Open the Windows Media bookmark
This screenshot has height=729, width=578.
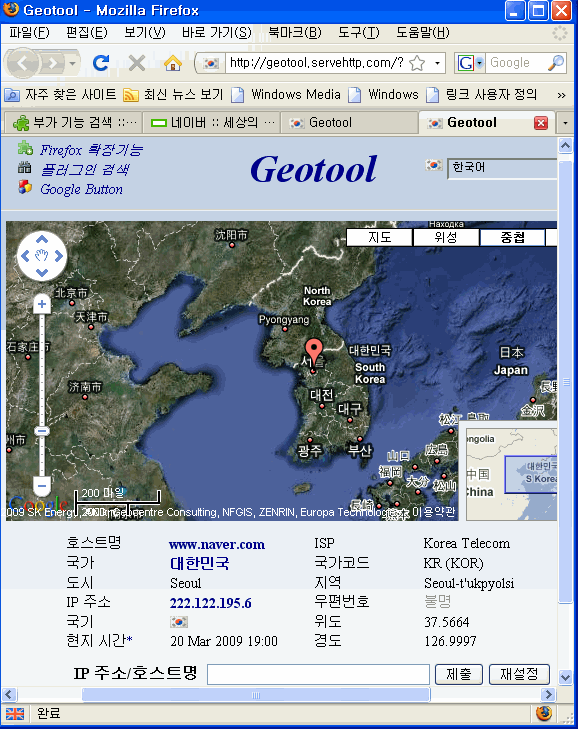point(286,95)
